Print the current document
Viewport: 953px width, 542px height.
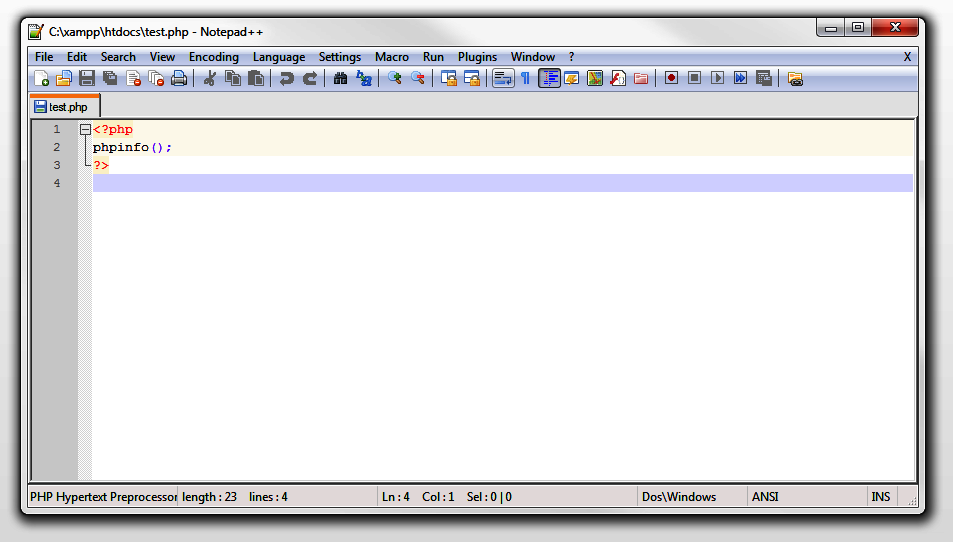179,79
